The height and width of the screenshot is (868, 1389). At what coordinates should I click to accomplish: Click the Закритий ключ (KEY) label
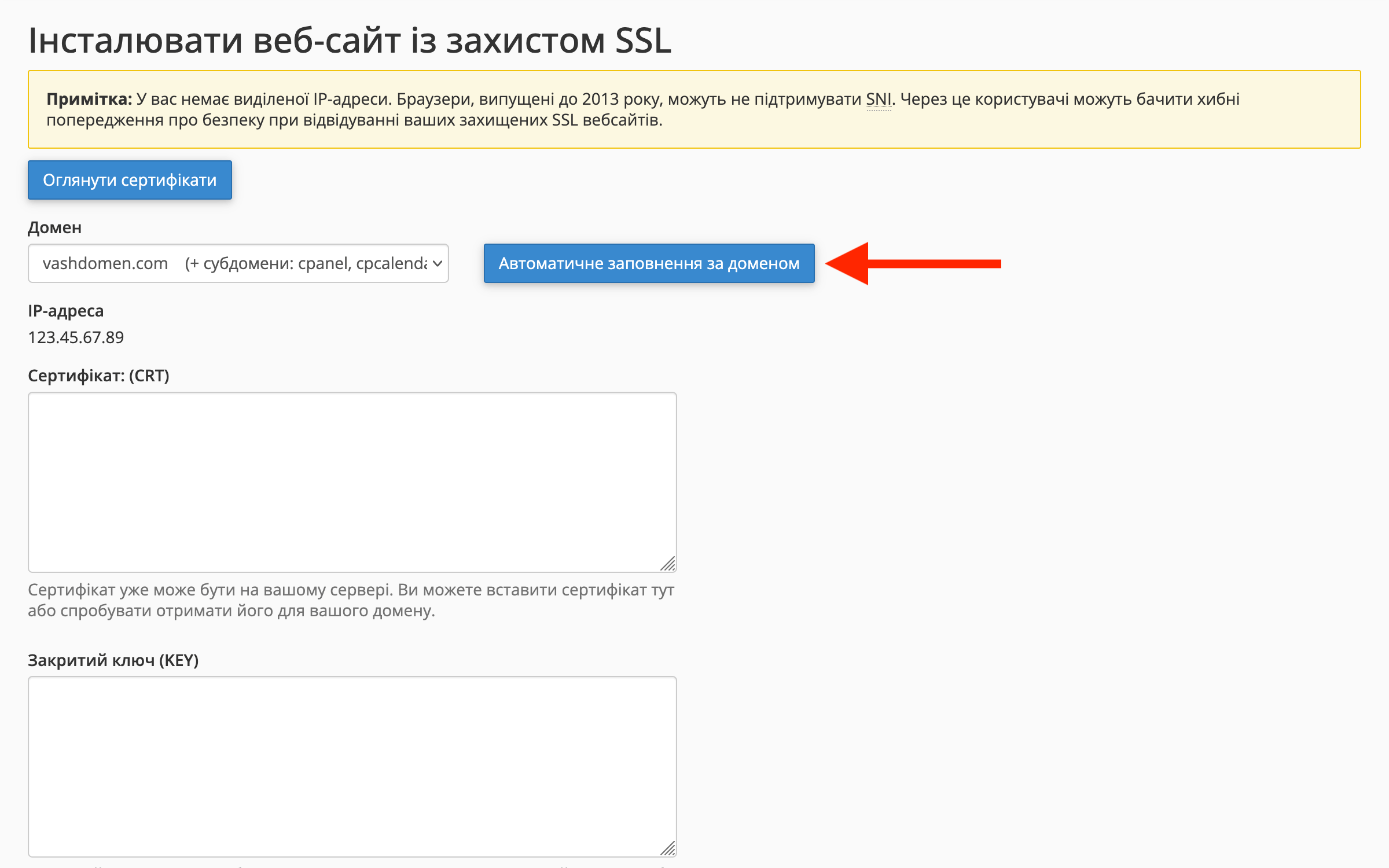[x=113, y=660]
